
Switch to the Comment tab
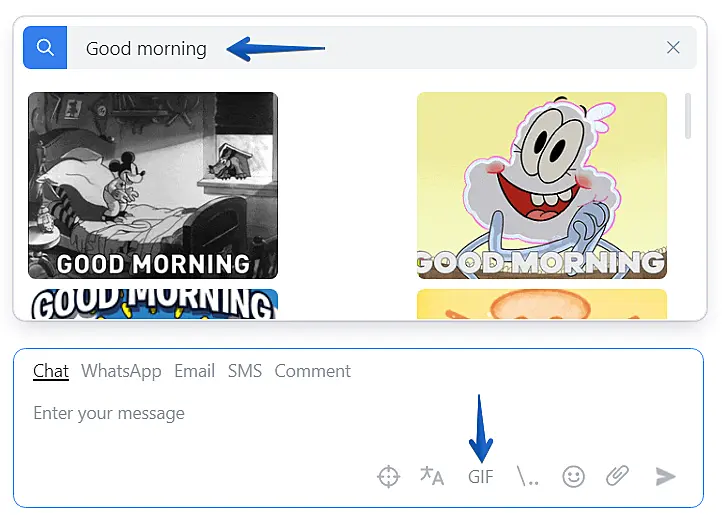tap(313, 371)
